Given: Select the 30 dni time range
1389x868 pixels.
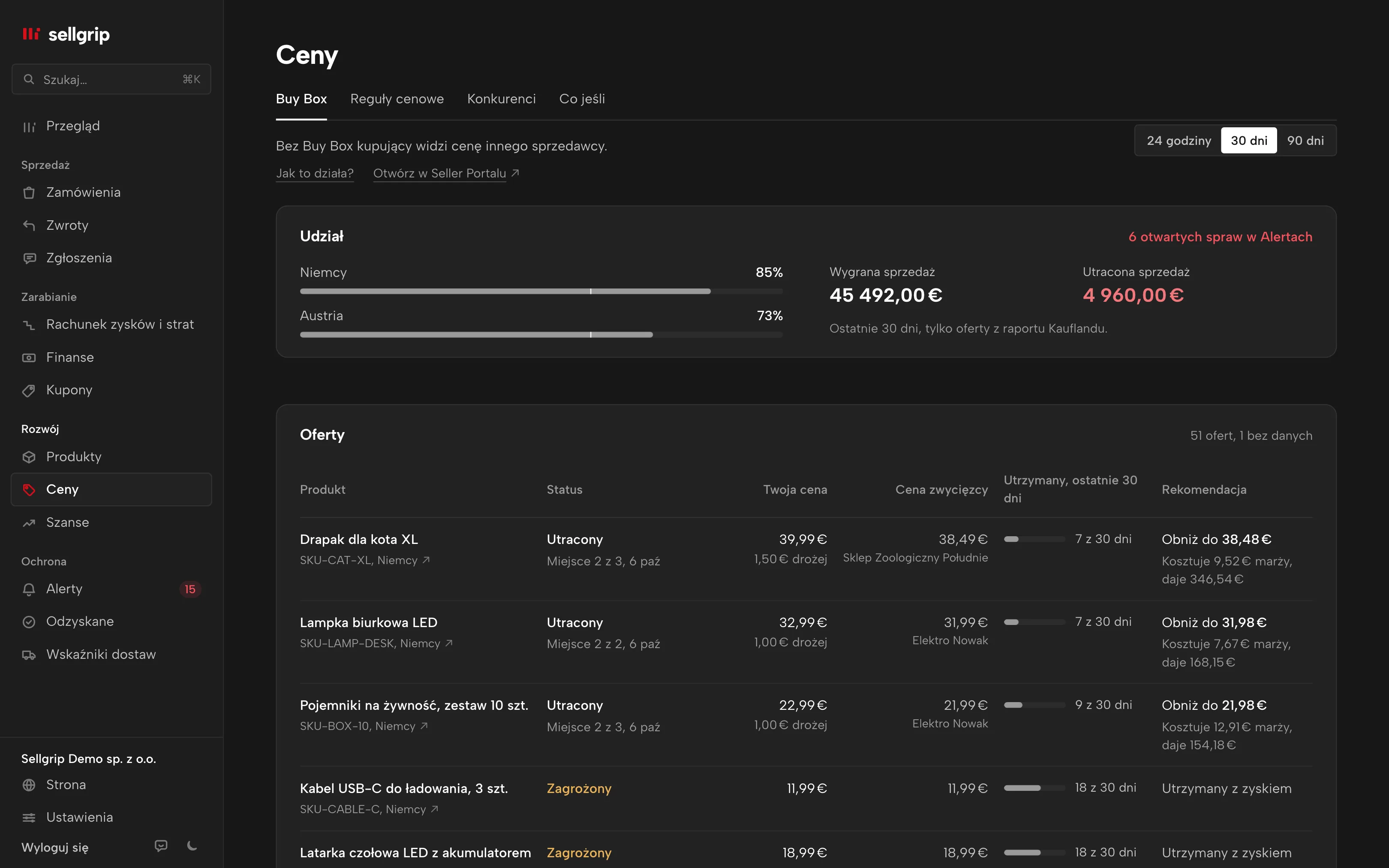Looking at the screenshot, I should click(1249, 141).
